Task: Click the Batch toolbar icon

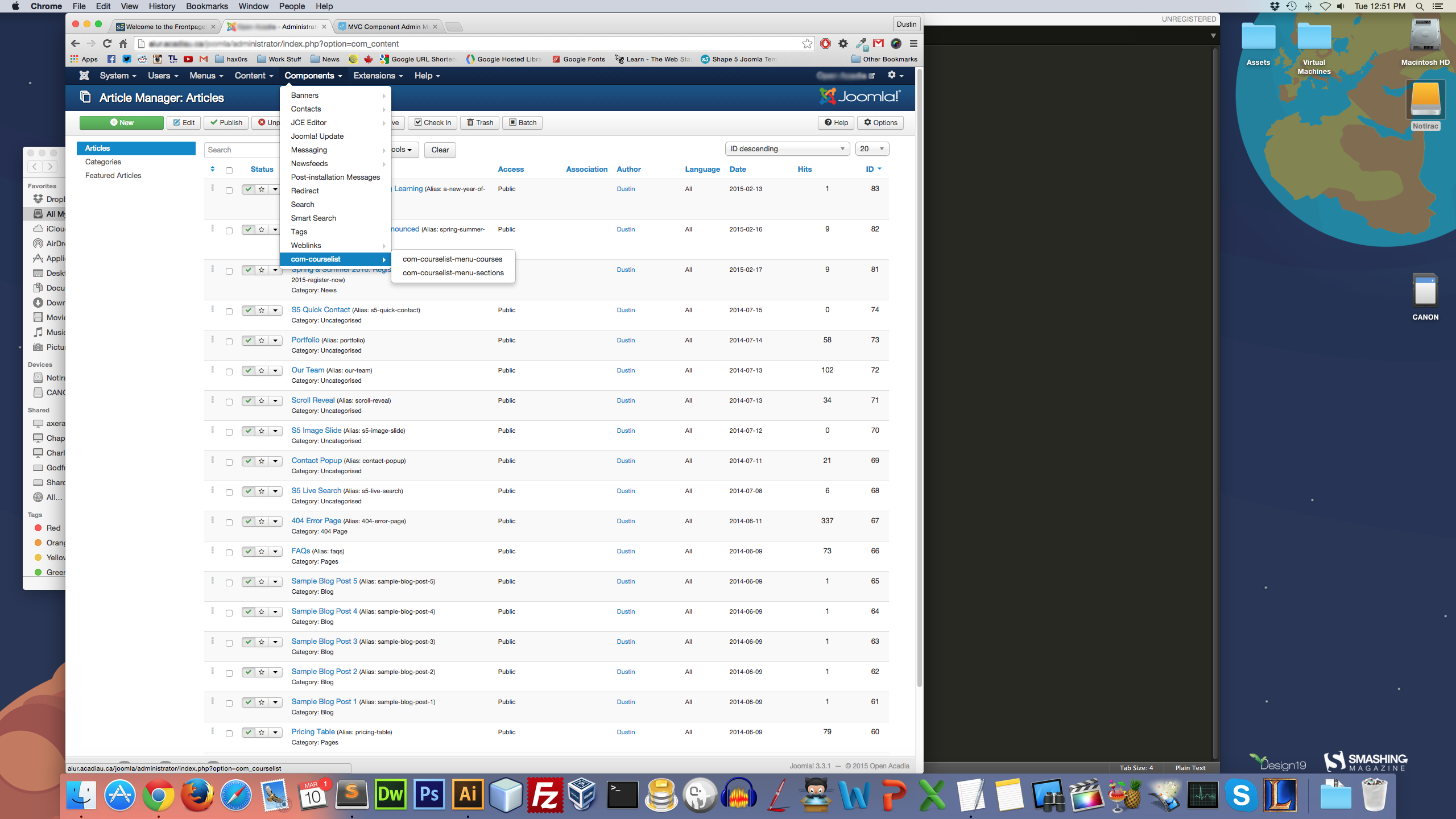Action: coord(524,122)
